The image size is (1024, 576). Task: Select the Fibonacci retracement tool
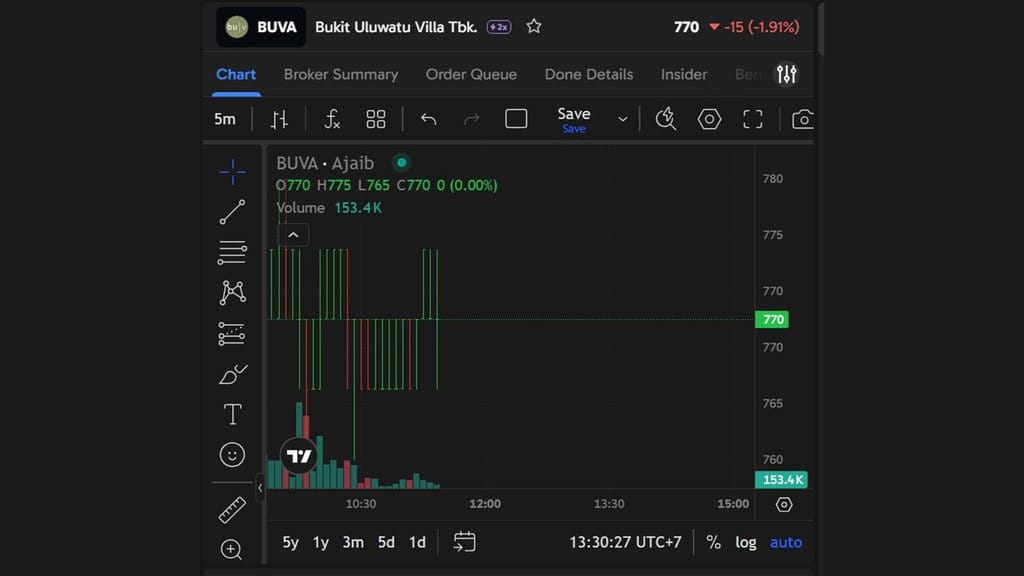click(232, 253)
